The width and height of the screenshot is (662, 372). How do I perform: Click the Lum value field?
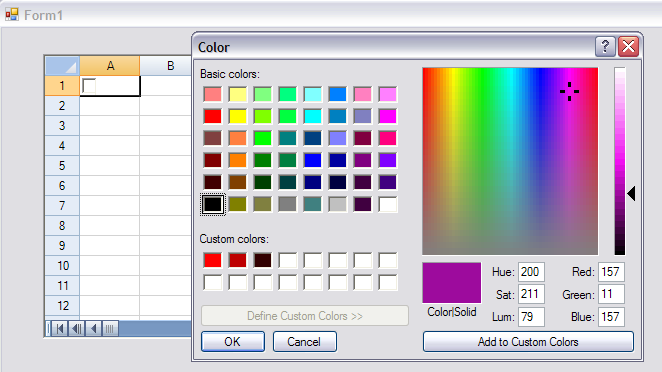point(531,317)
